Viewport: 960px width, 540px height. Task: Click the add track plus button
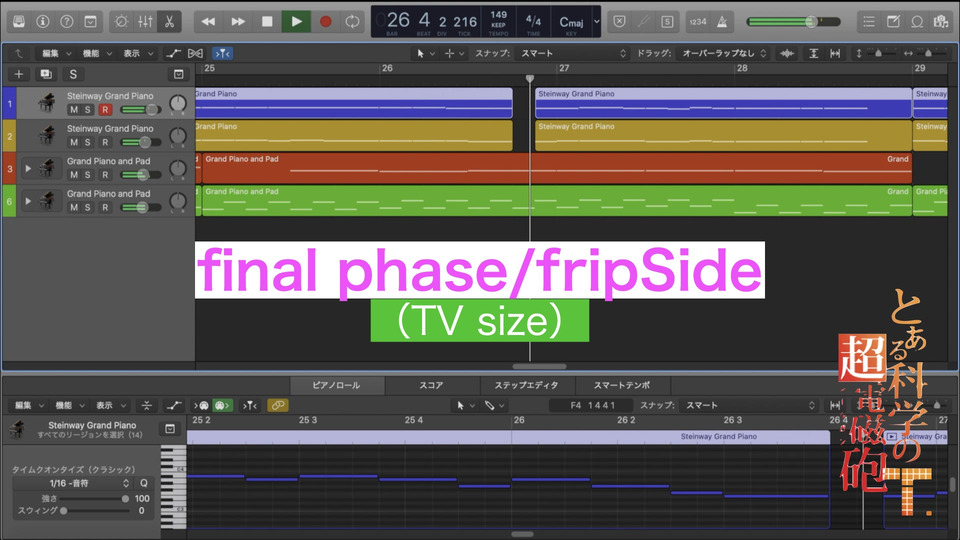(x=19, y=74)
